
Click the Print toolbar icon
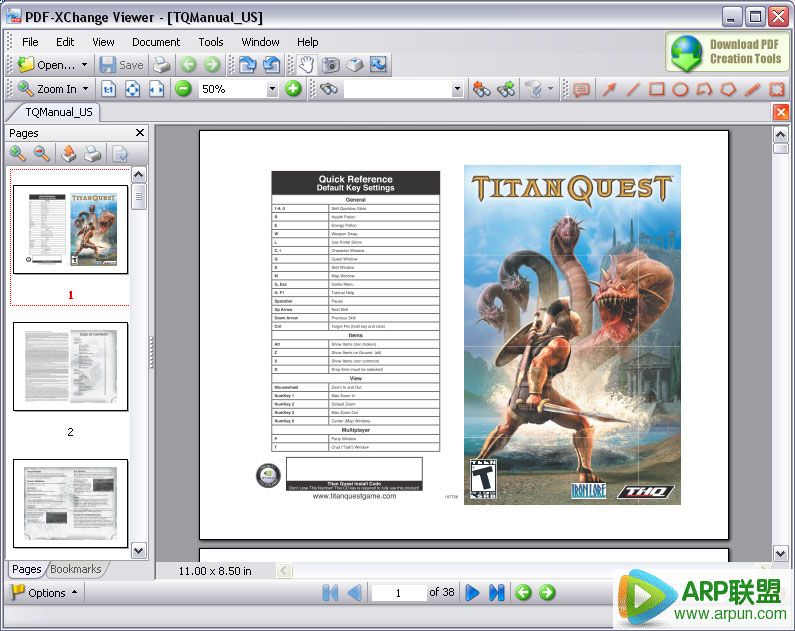tap(162, 65)
